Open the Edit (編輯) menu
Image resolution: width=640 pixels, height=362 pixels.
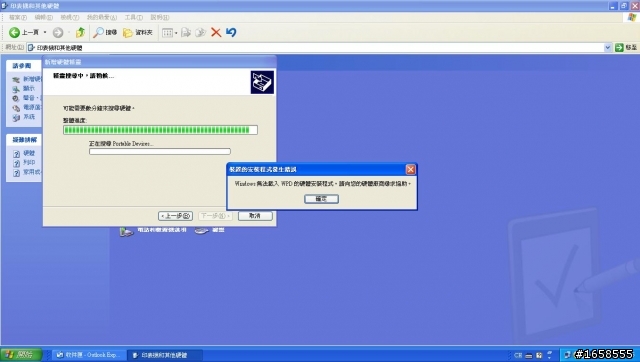pyautogui.click(x=43, y=18)
